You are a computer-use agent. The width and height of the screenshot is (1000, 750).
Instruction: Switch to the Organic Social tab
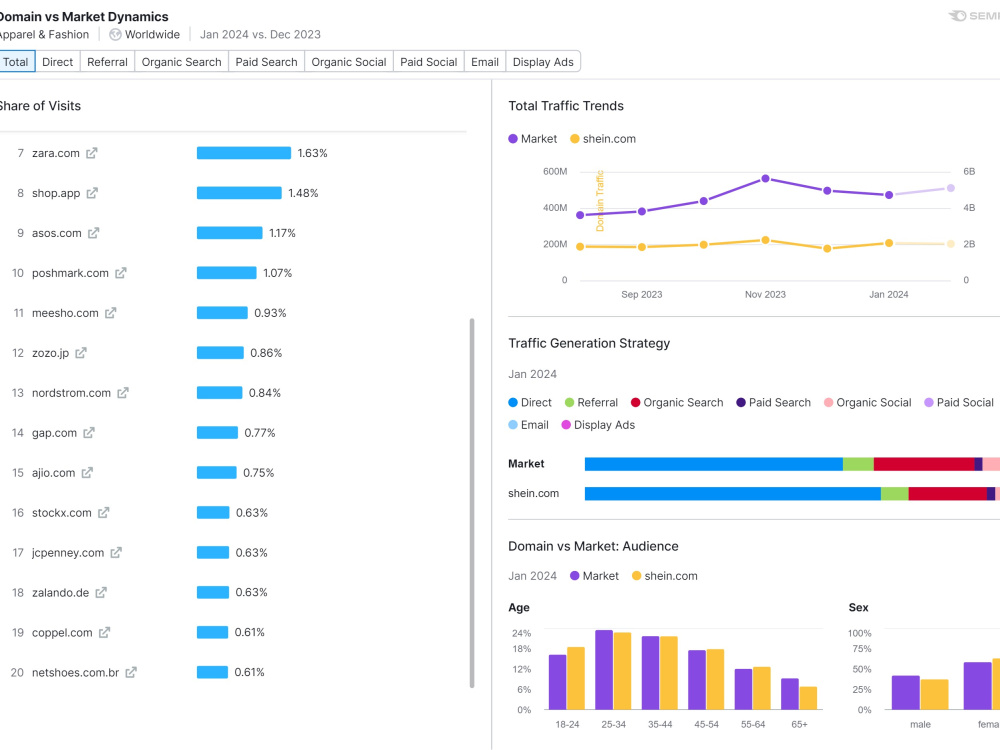click(349, 62)
